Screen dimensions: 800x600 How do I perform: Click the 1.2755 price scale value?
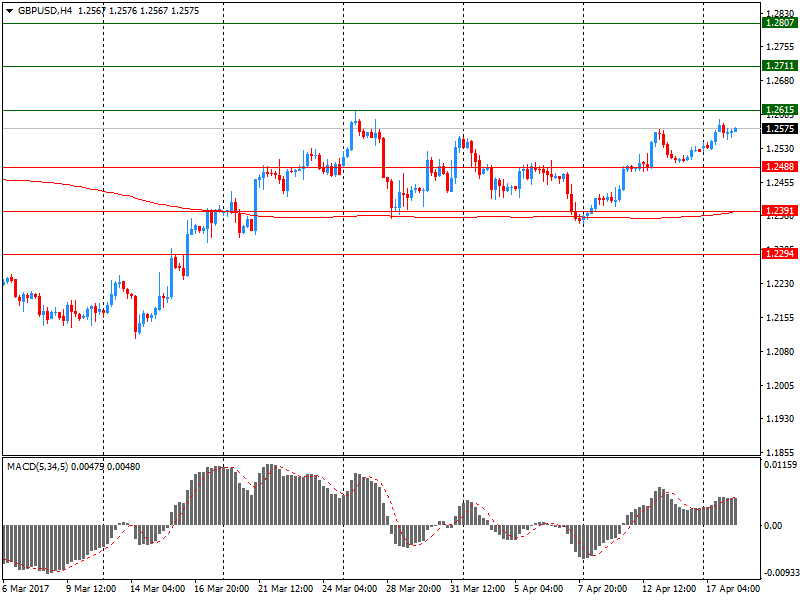[x=780, y=47]
